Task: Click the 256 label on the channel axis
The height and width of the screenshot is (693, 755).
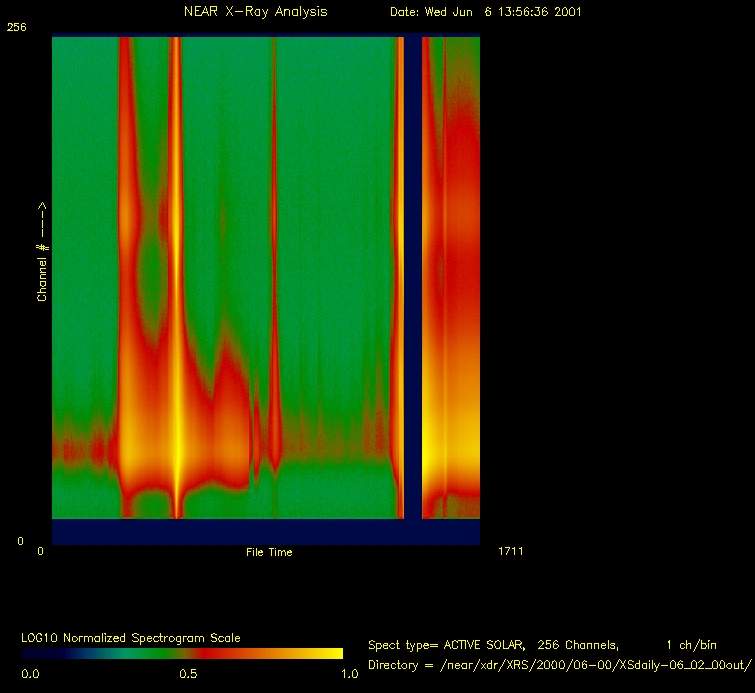Action: pos(16,28)
